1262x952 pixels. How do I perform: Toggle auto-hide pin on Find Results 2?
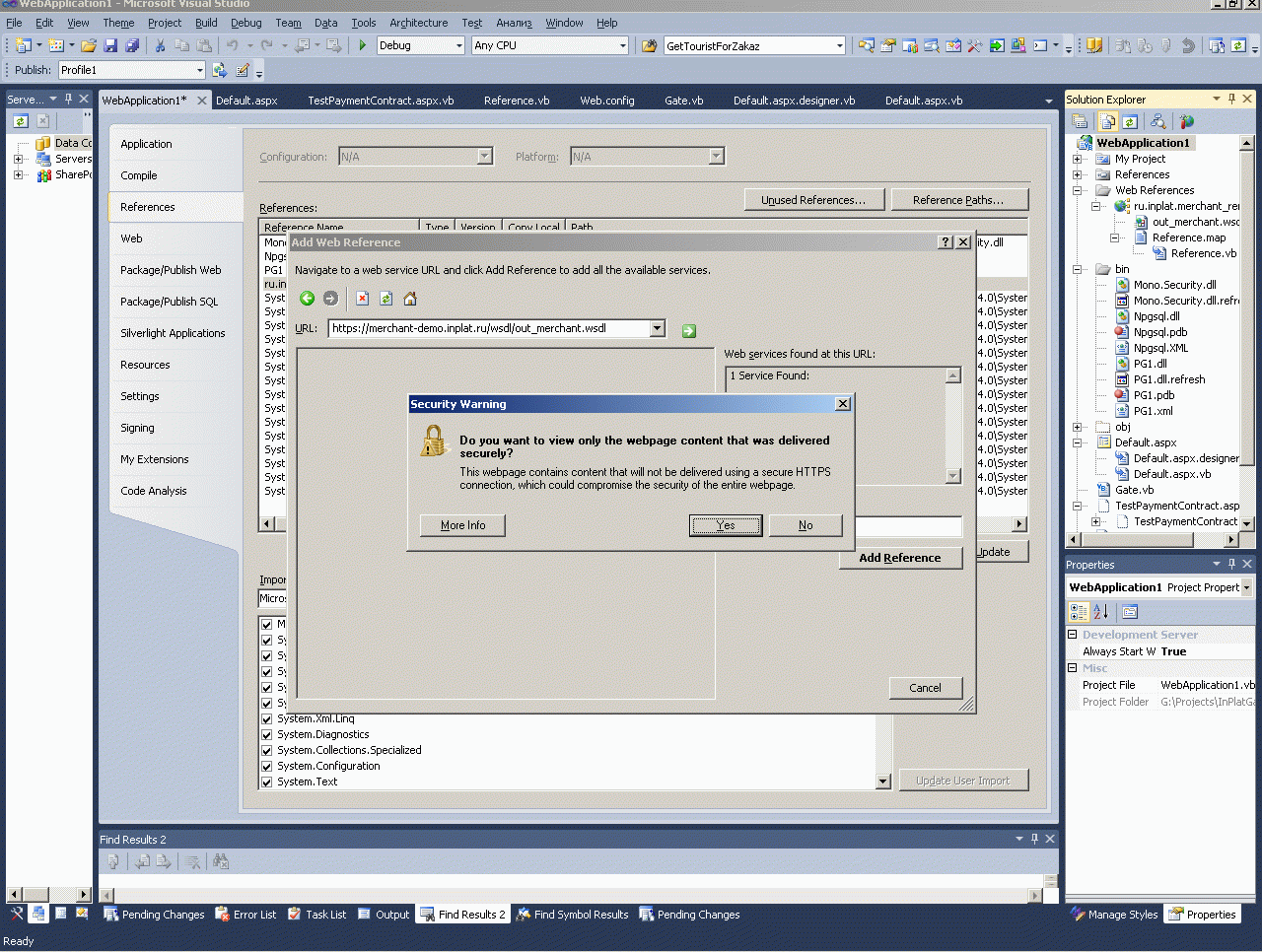[x=1034, y=839]
